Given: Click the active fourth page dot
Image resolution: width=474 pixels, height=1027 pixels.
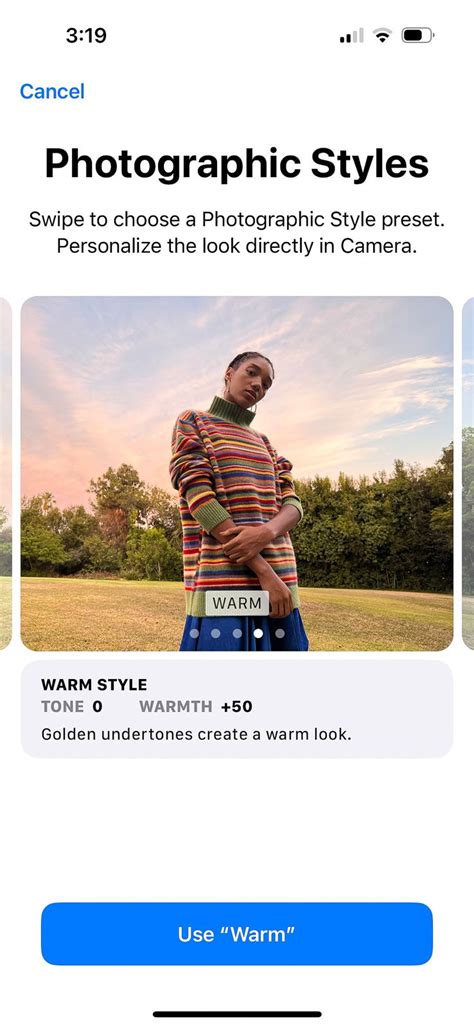Looking at the screenshot, I should (259, 633).
